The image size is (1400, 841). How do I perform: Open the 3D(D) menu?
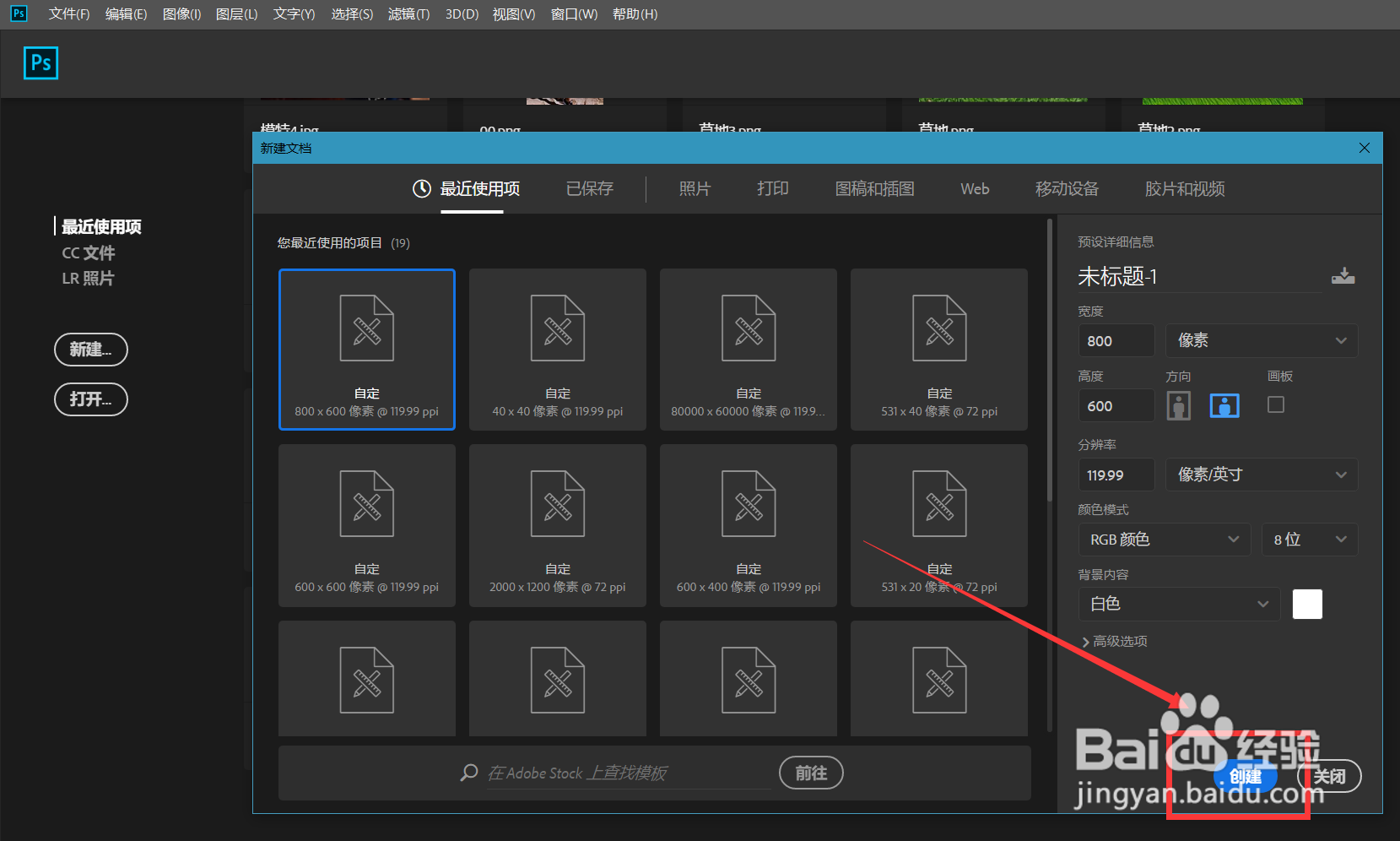tap(462, 14)
